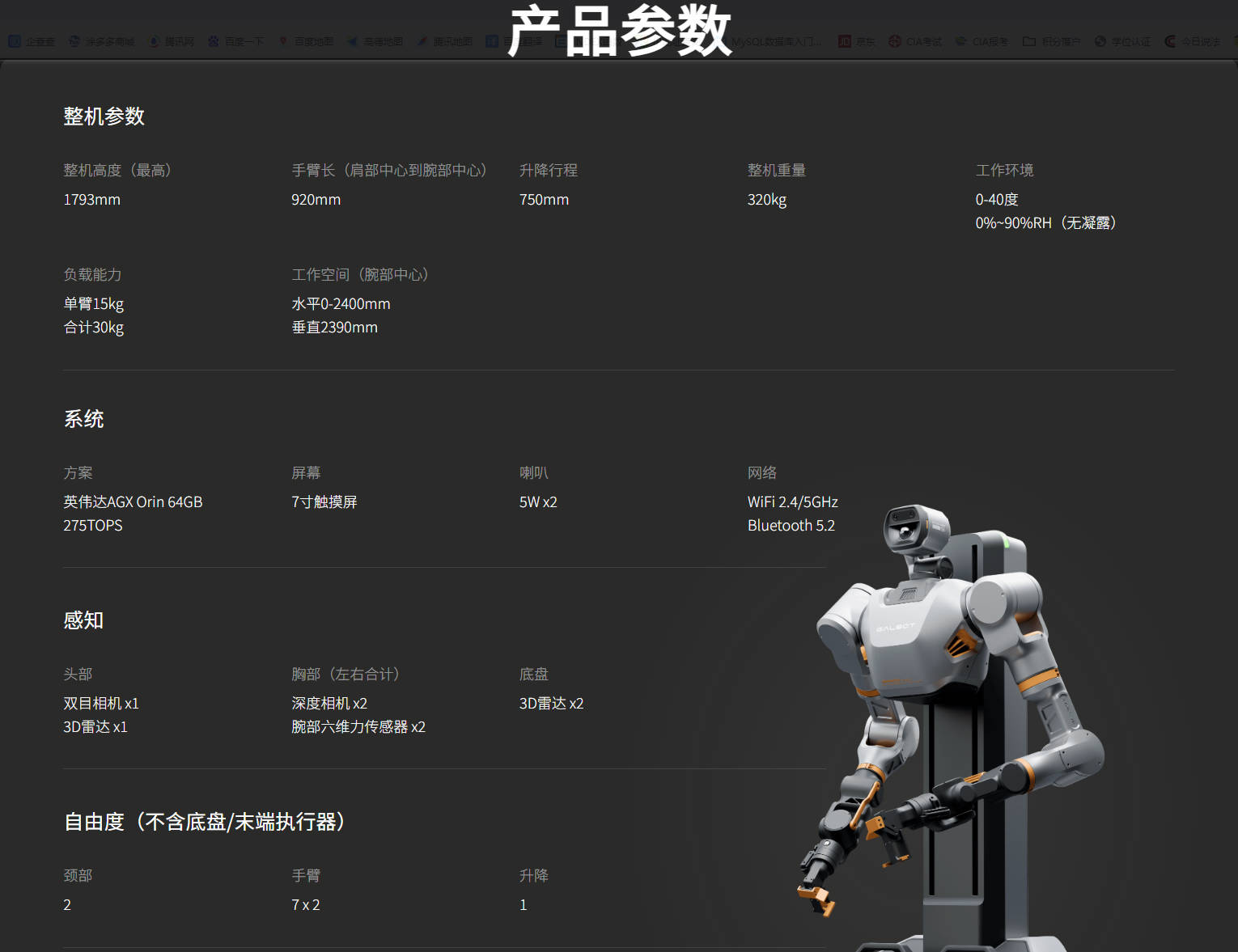Click the 产品参数 page title

click(x=620, y=31)
